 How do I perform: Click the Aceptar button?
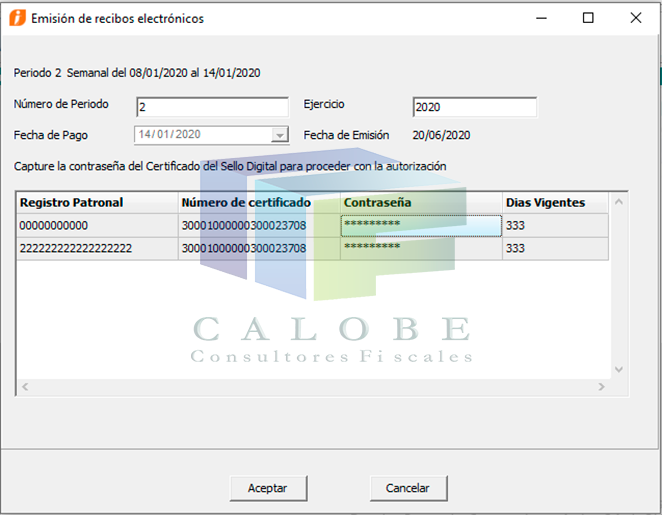tap(269, 488)
